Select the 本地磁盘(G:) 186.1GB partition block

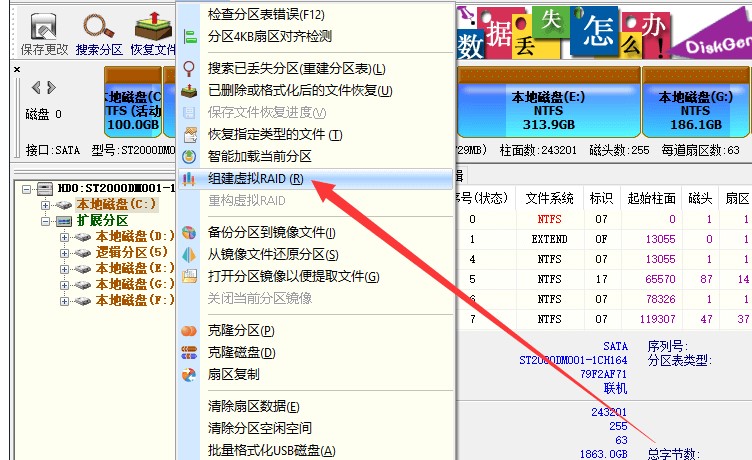point(695,102)
